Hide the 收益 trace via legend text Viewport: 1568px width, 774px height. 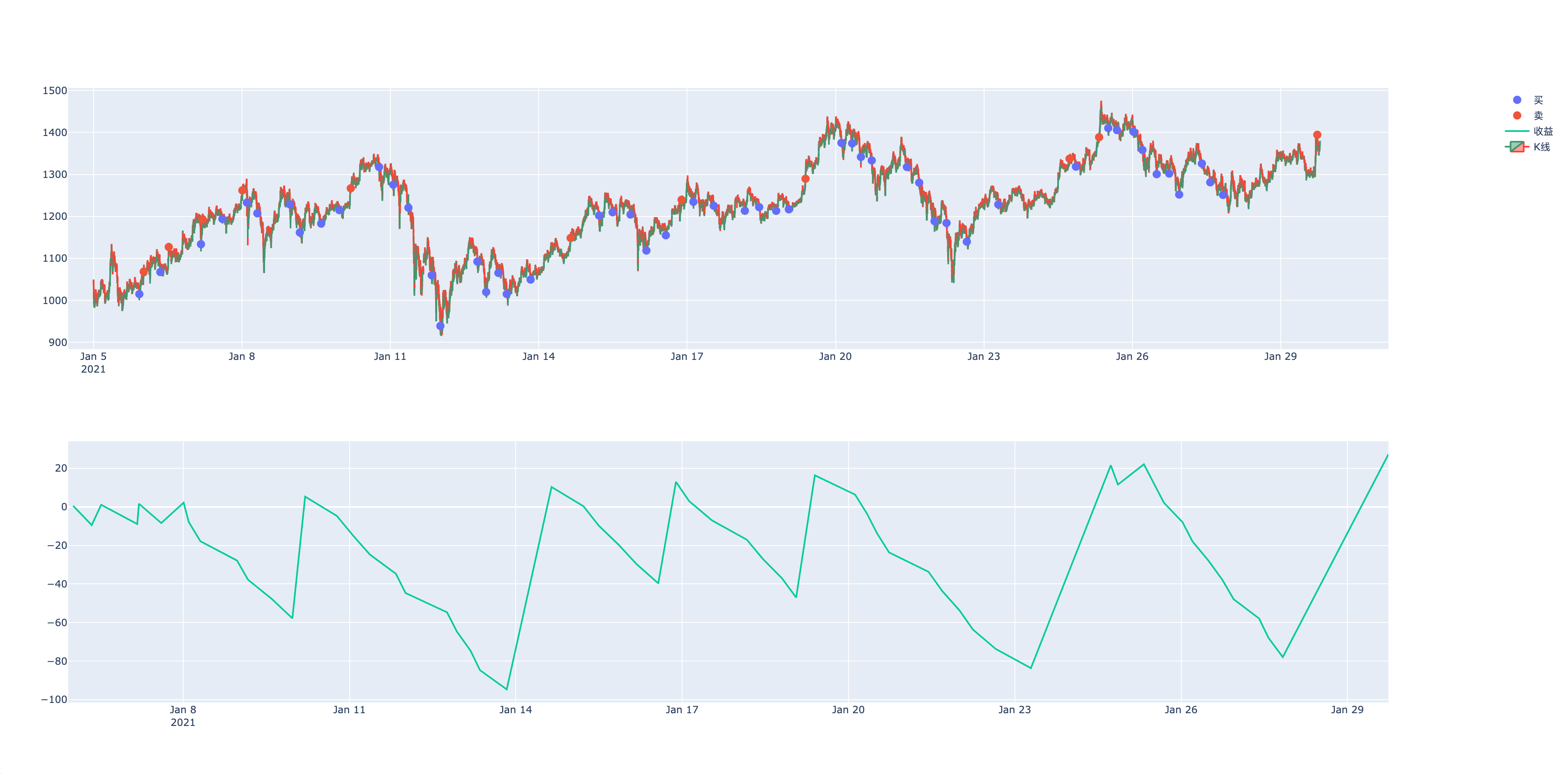(1543, 131)
